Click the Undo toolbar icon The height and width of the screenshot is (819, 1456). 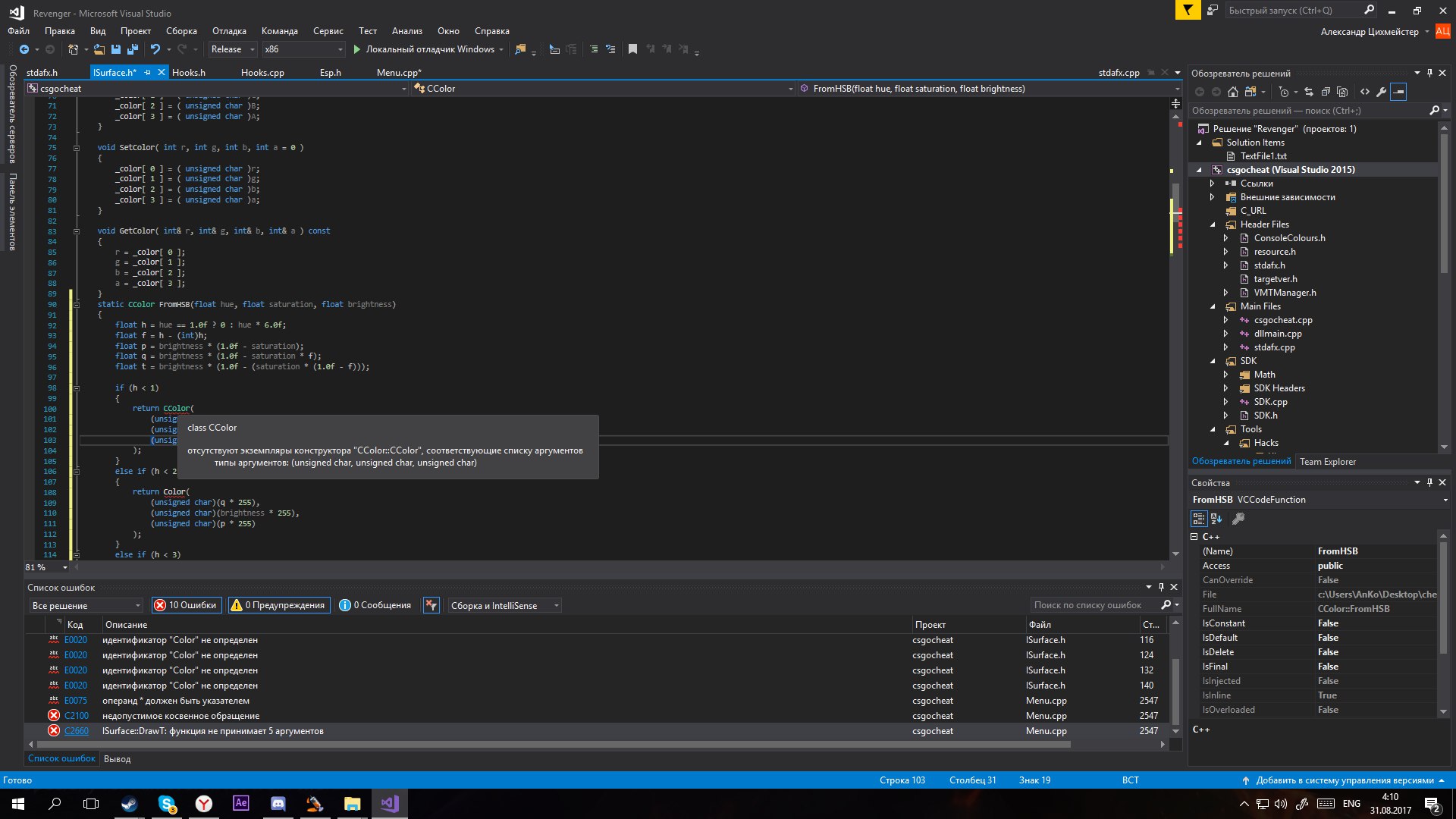pos(155,49)
